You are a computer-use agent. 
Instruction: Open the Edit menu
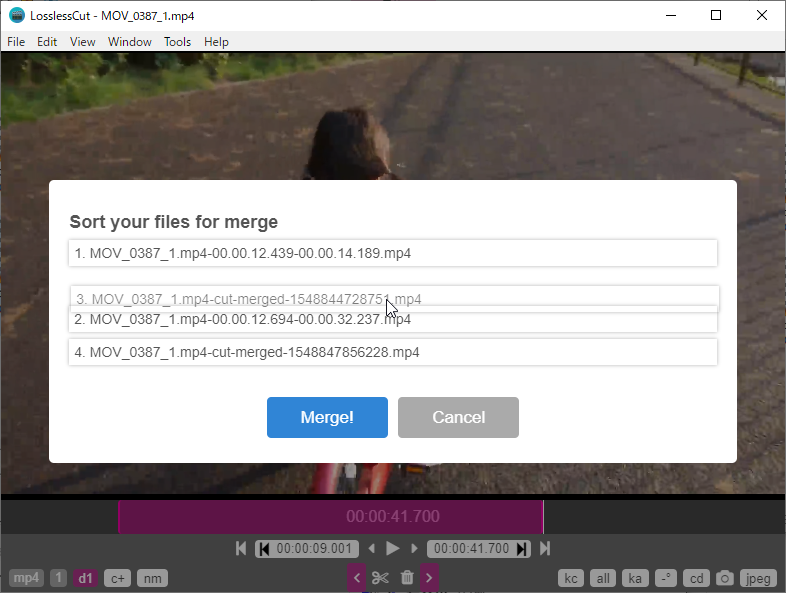(47, 42)
